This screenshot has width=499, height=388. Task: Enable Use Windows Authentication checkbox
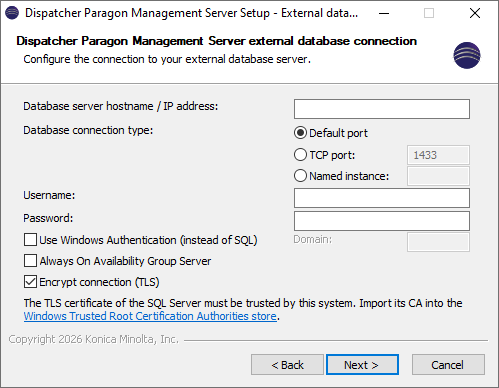(x=30, y=240)
